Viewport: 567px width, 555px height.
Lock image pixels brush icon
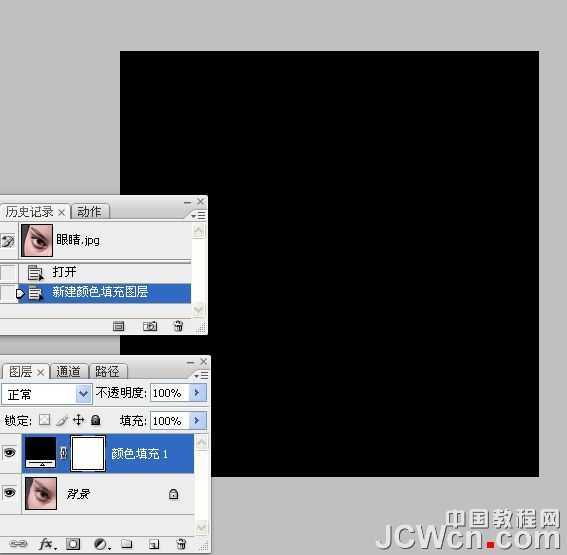pyautogui.click(x=62, y=420)
